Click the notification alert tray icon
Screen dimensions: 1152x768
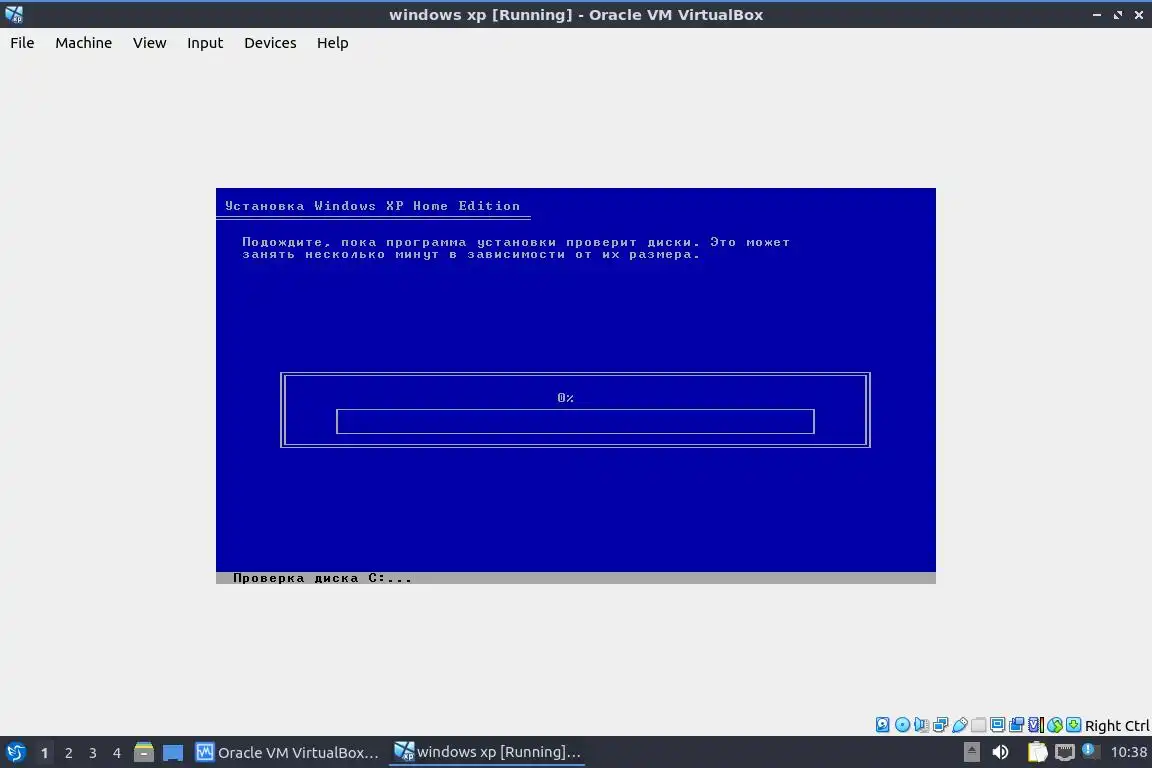[1090, 751]
